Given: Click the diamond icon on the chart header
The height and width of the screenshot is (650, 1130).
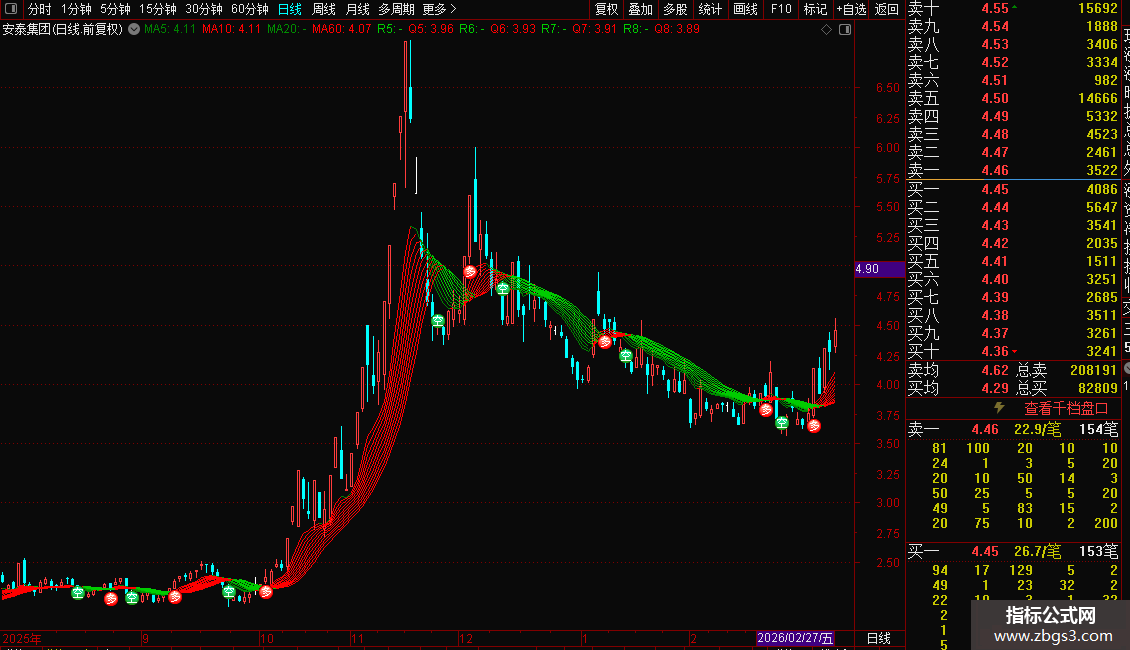Looking at the screenshot, I should point(826,30).
